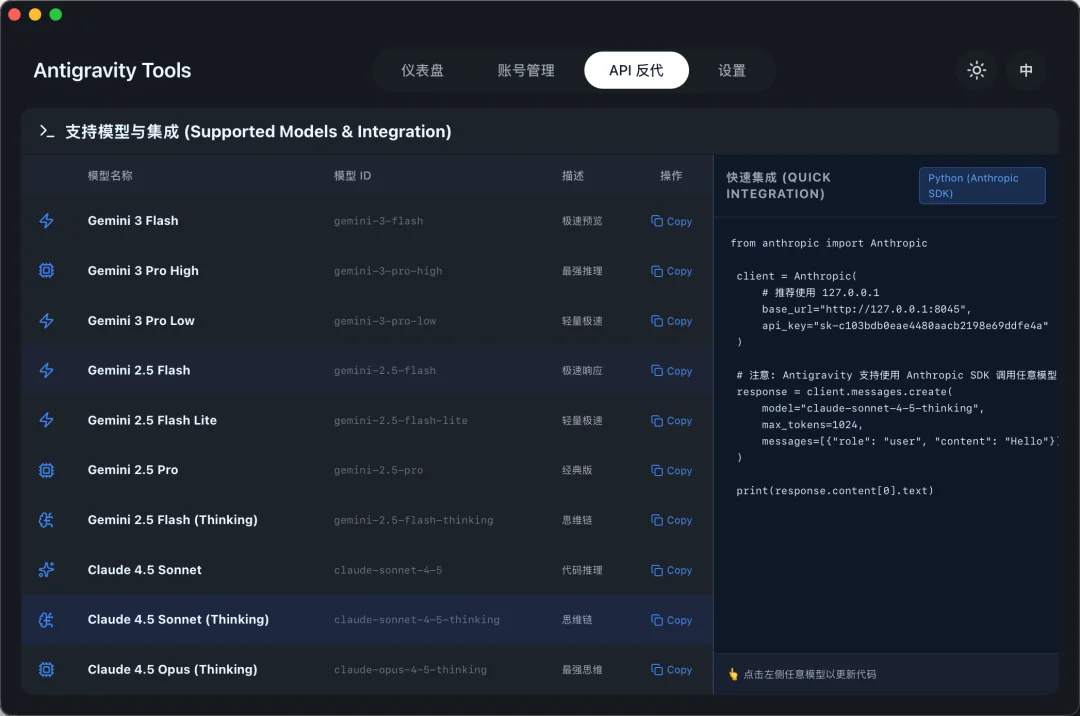
Task: Click the lightning icon beside Gemini 3 Flash
Action: (46, 221)
